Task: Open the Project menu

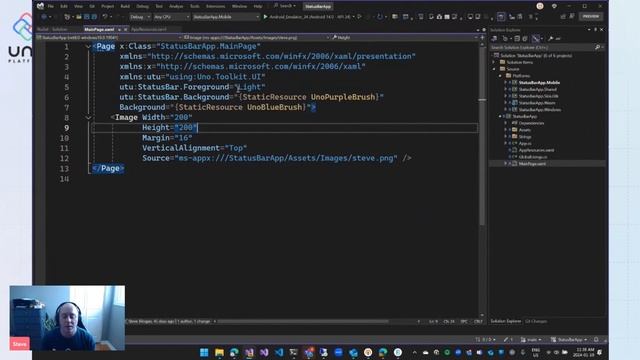Action: pos(107,7)
